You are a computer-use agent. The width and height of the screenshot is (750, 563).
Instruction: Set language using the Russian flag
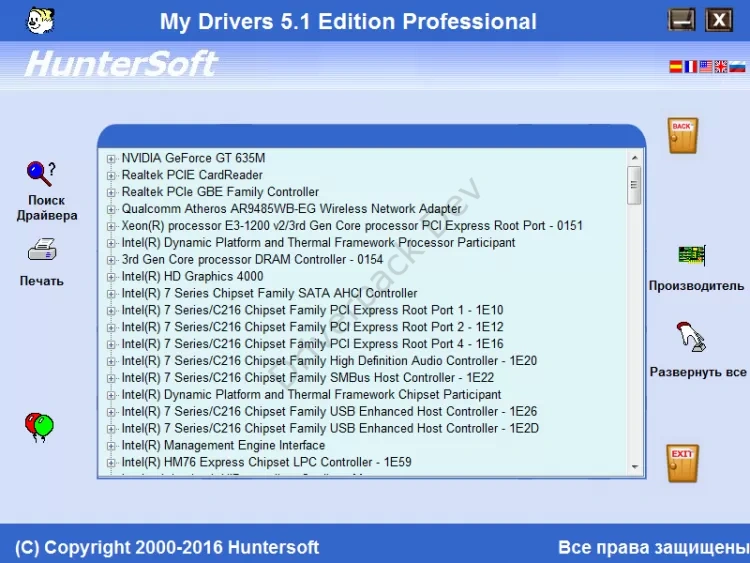737,67
